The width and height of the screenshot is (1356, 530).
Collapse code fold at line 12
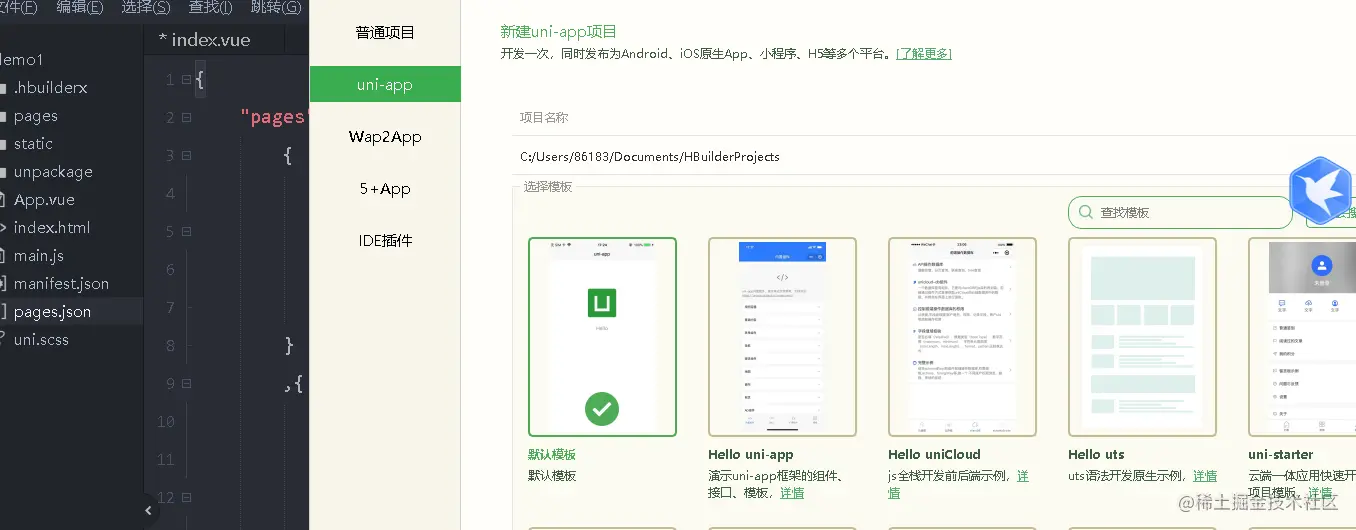pos(186,498)
